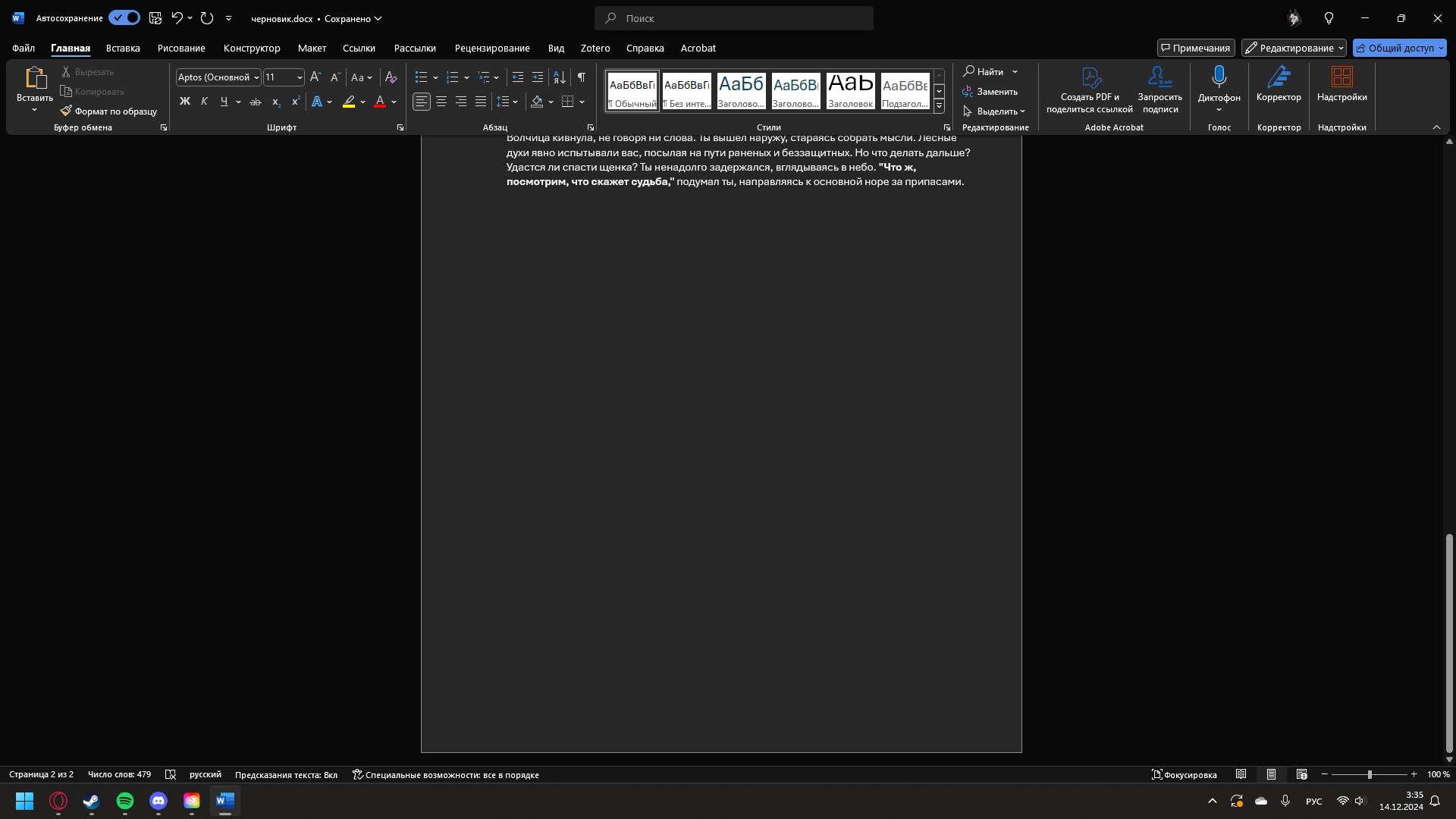Open the Вставить paste options arrow
The width and height of the screenshot is (1456, 819).
coord(34,110)
